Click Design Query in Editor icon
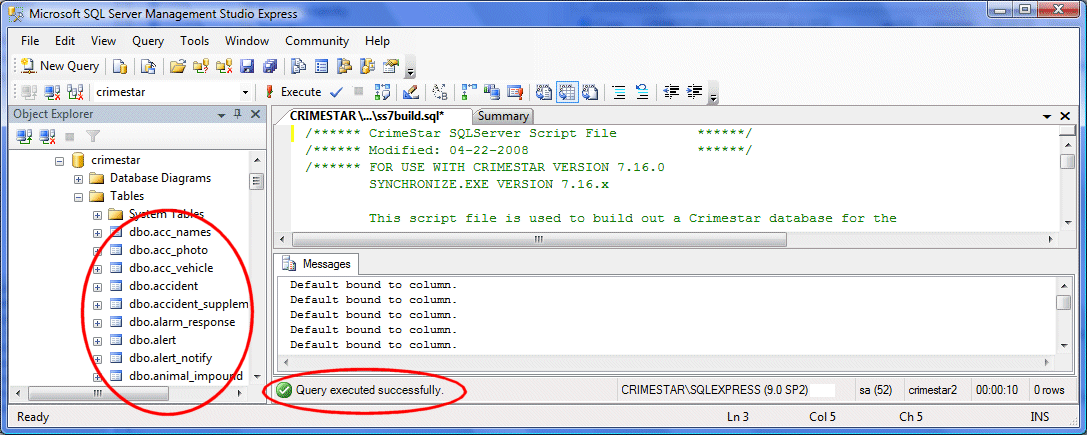The width and height of the screenshot is (1087, 435). 411,92
